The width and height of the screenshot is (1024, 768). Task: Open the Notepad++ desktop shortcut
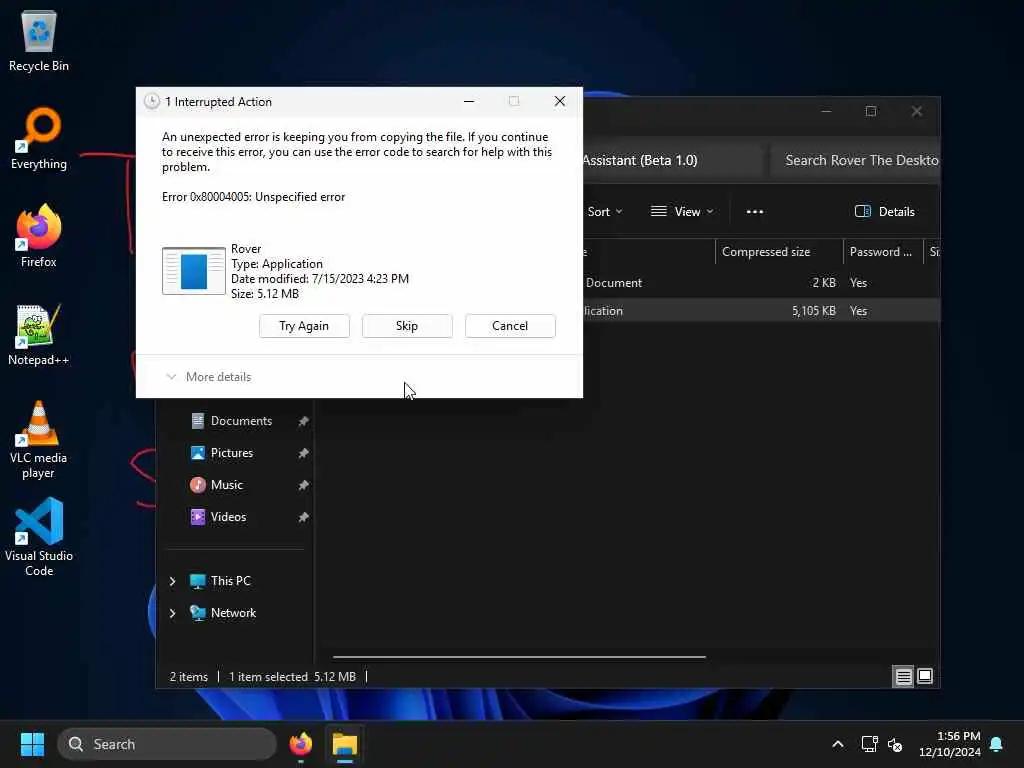(x=39, y=334)
